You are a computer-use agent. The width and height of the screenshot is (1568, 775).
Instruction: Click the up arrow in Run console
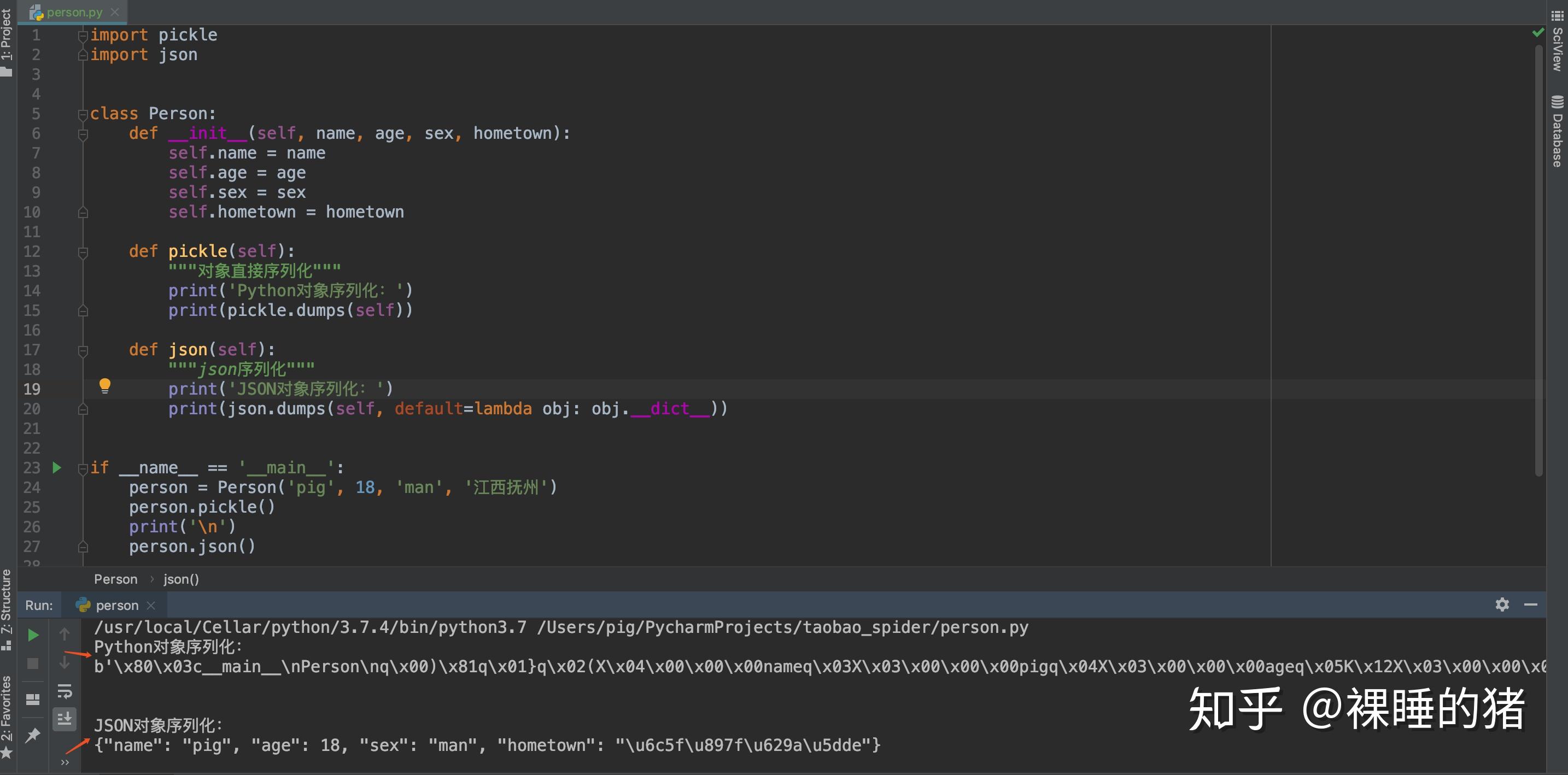click(65, 634)
